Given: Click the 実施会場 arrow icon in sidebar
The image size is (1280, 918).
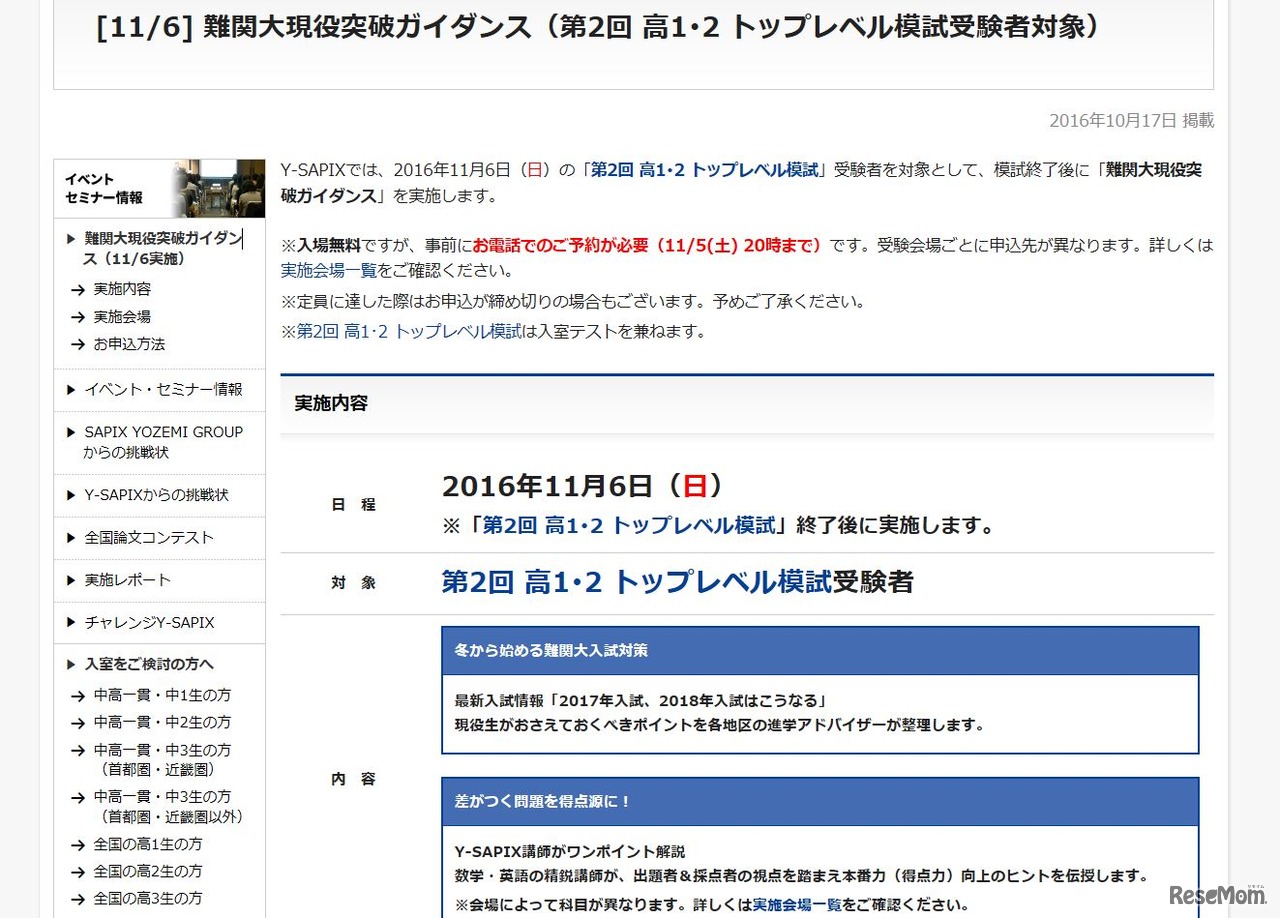Looking at the screenshot, I should click(78, 317).
